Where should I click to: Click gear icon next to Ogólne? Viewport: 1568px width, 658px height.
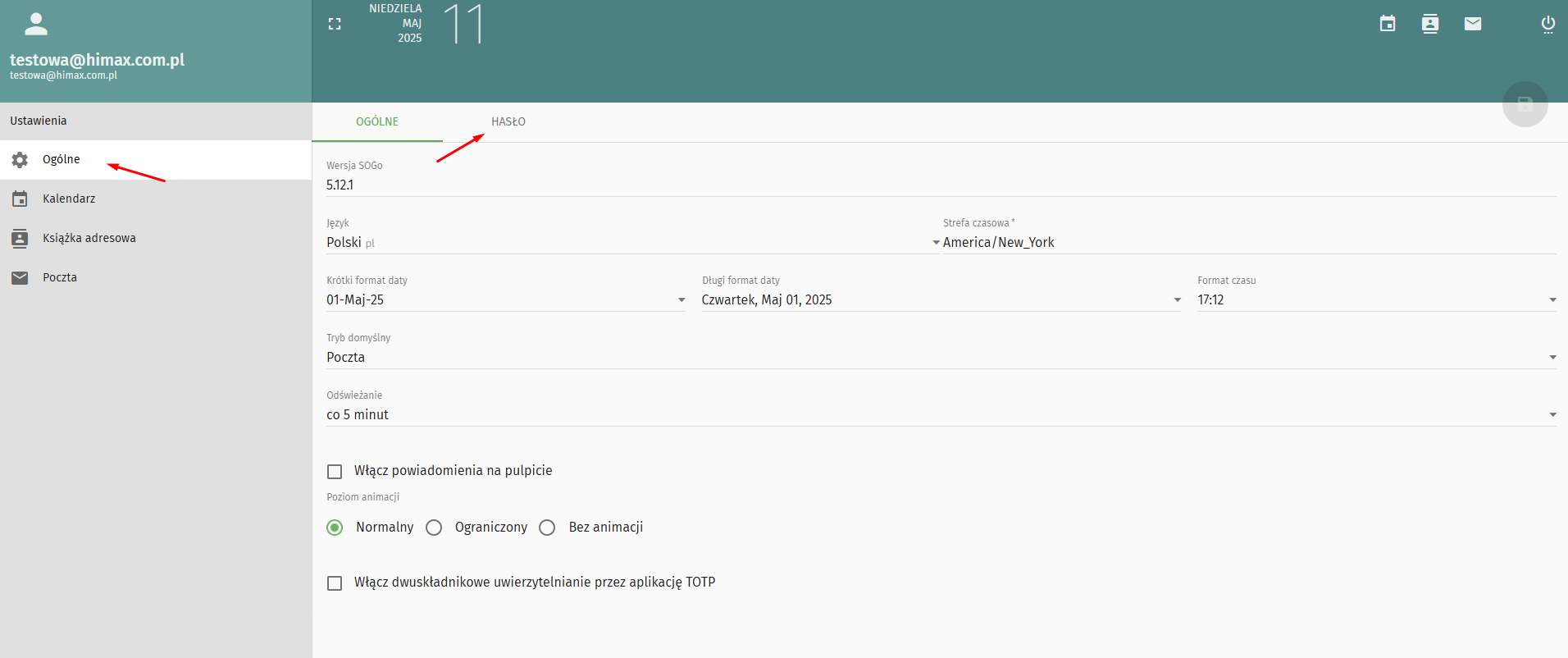[20, 160]
